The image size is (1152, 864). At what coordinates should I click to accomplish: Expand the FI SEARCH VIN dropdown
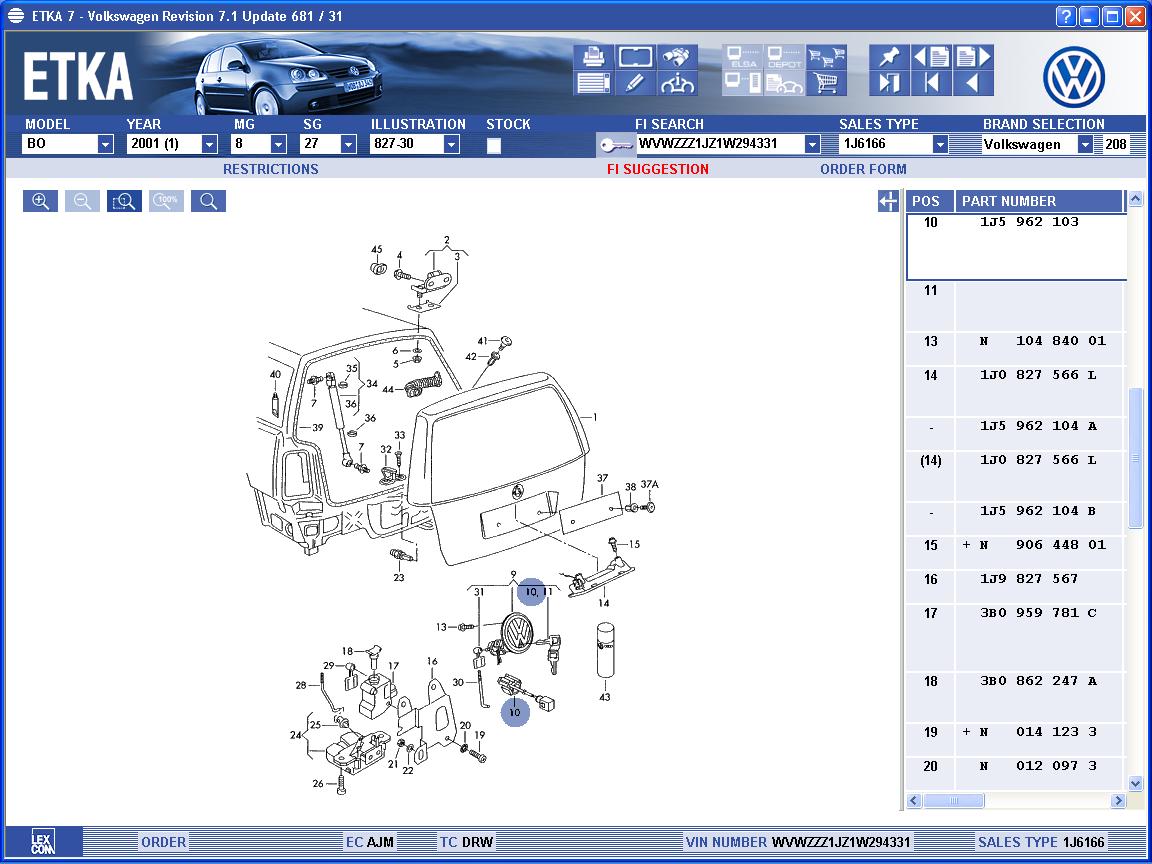tap(812, 144)
